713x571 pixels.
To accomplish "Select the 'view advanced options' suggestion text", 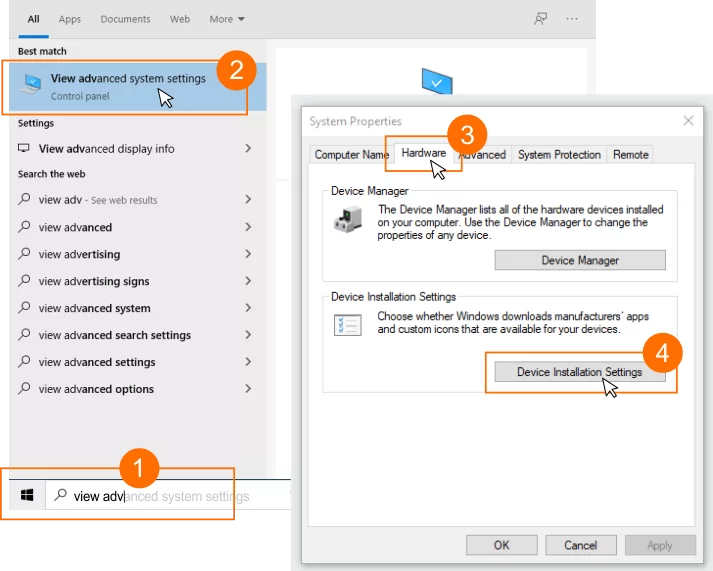I will coord(96,389).
